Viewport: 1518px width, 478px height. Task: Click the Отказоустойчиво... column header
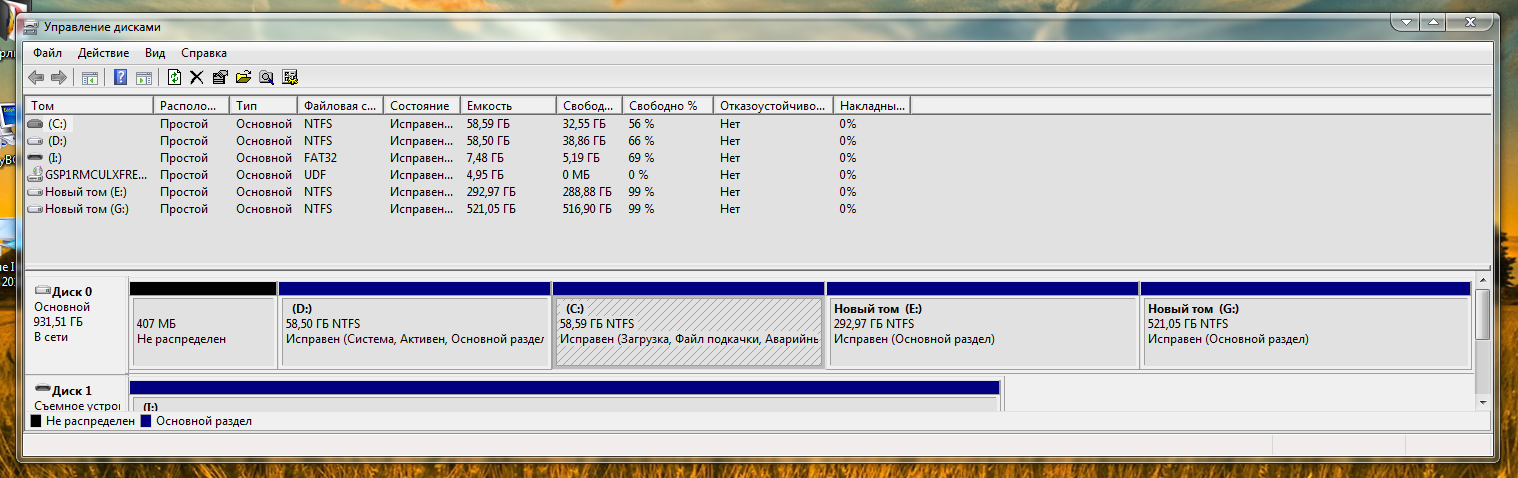pyautogui.click(x=774, y=105)
